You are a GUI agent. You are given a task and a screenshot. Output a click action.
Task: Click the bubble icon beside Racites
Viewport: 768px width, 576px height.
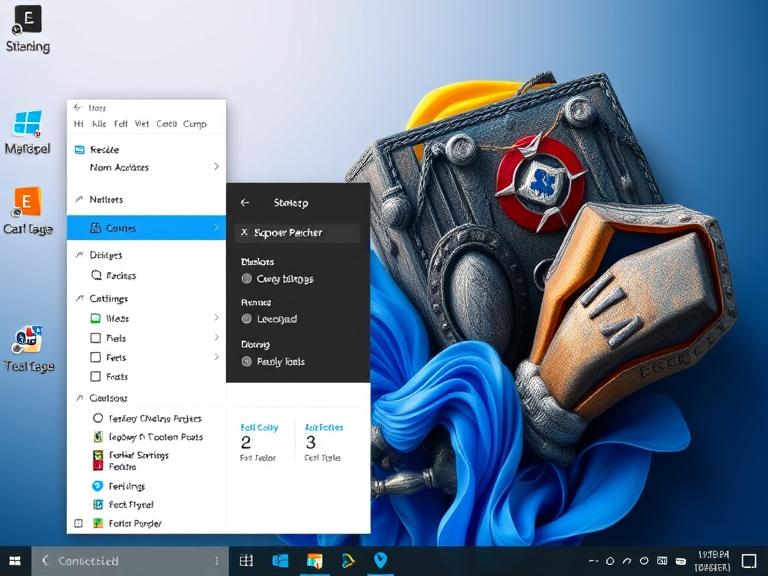(x=96, y=275)
